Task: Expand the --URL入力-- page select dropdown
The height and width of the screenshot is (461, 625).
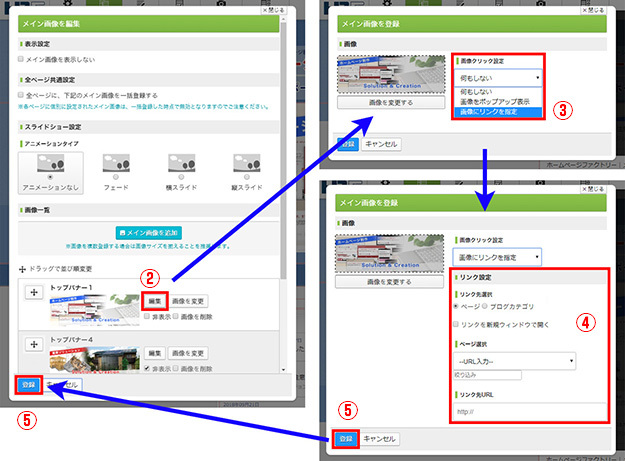Action: [x=514, y=361]
